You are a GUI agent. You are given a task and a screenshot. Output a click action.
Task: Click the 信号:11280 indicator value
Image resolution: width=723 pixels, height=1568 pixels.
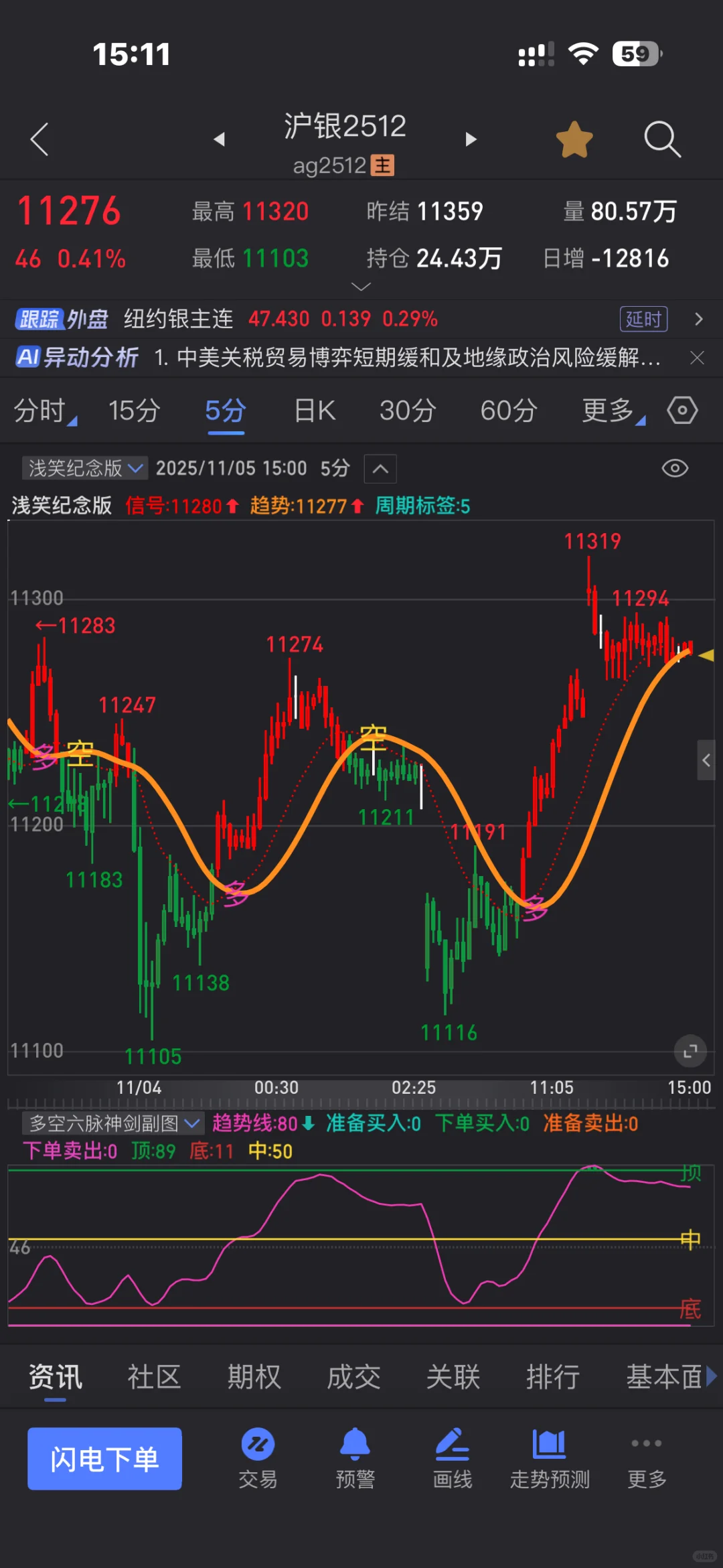coord(181,506)
